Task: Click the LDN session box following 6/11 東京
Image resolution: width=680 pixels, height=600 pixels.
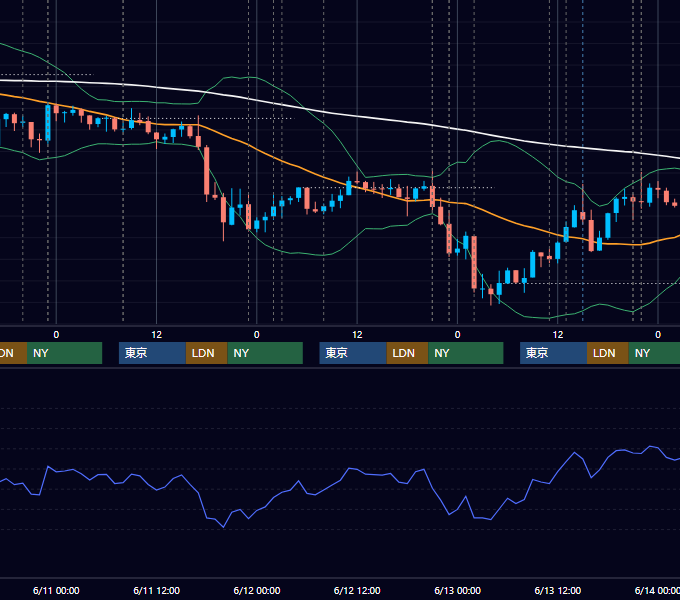Action: tap(207, 353)
